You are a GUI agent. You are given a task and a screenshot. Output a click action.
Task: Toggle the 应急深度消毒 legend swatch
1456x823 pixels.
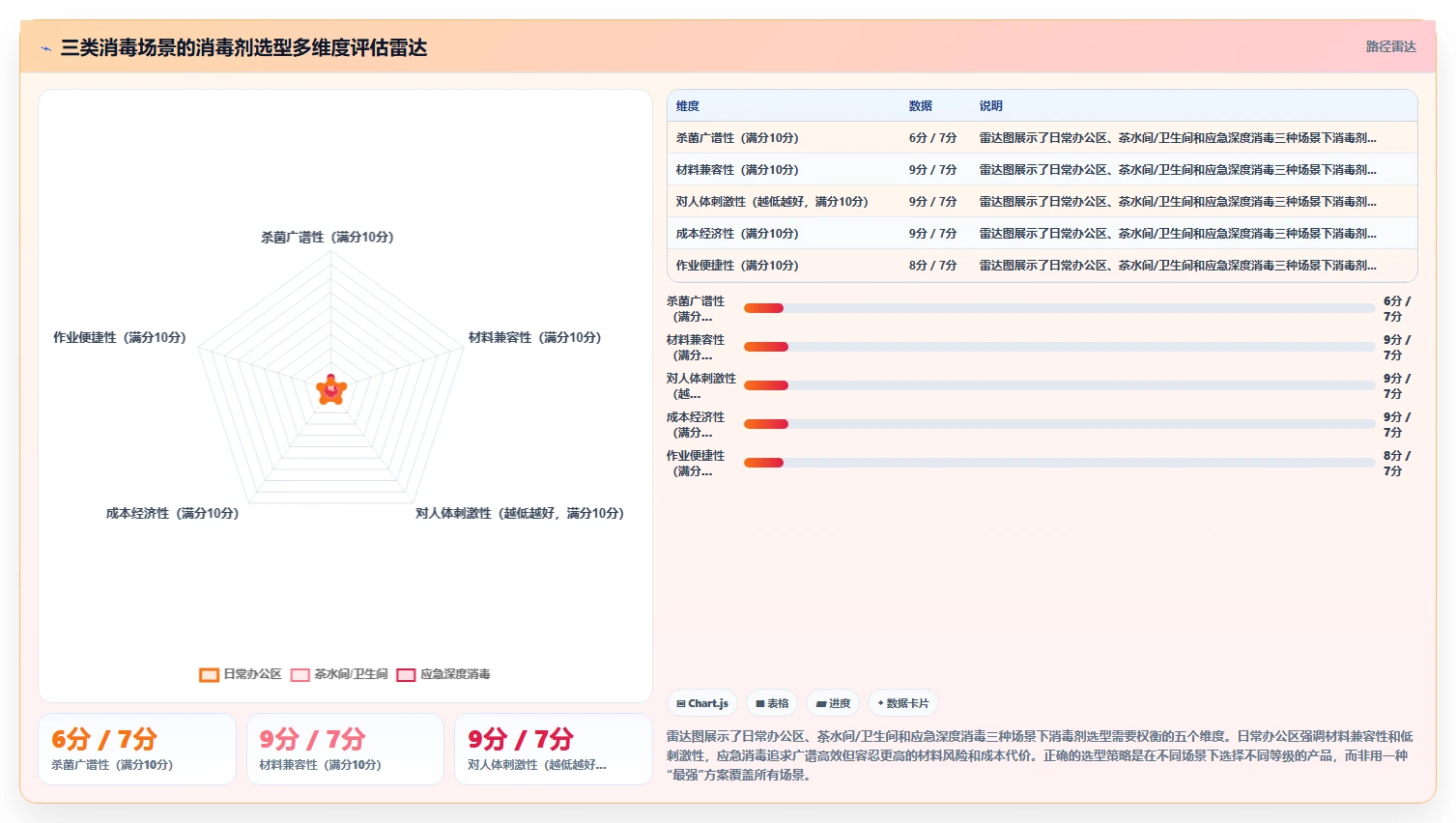[406, 674]
